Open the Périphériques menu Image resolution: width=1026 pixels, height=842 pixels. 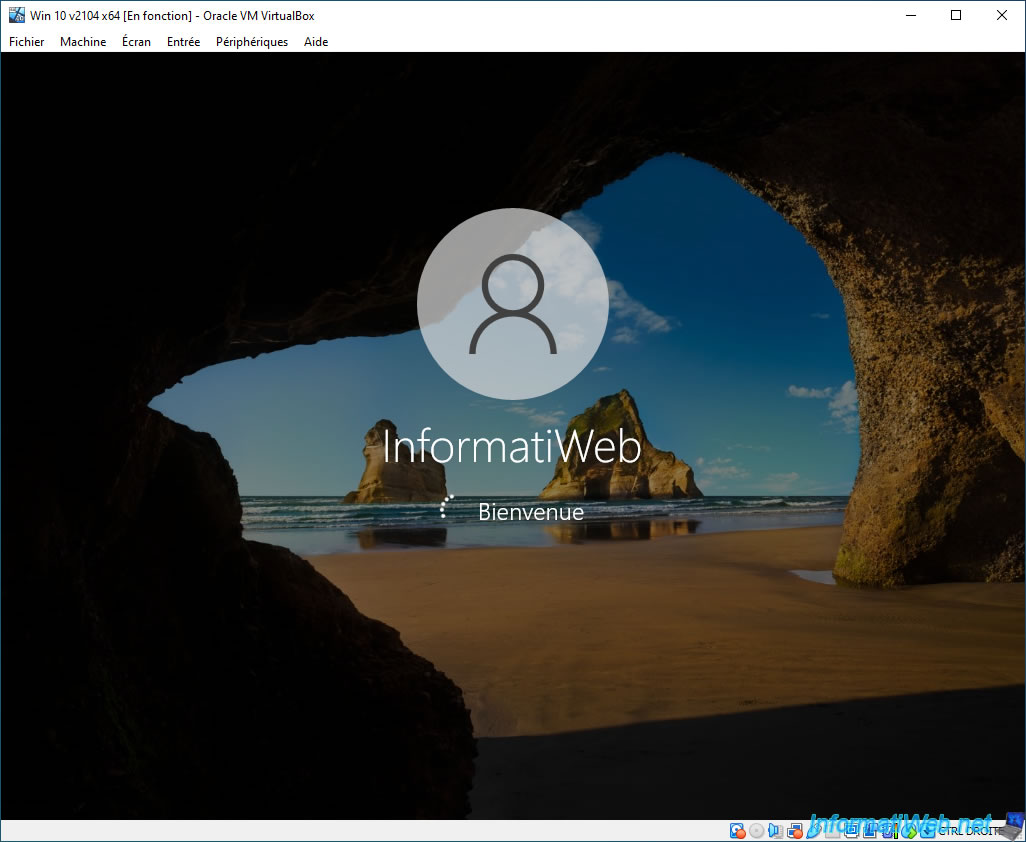252,42
